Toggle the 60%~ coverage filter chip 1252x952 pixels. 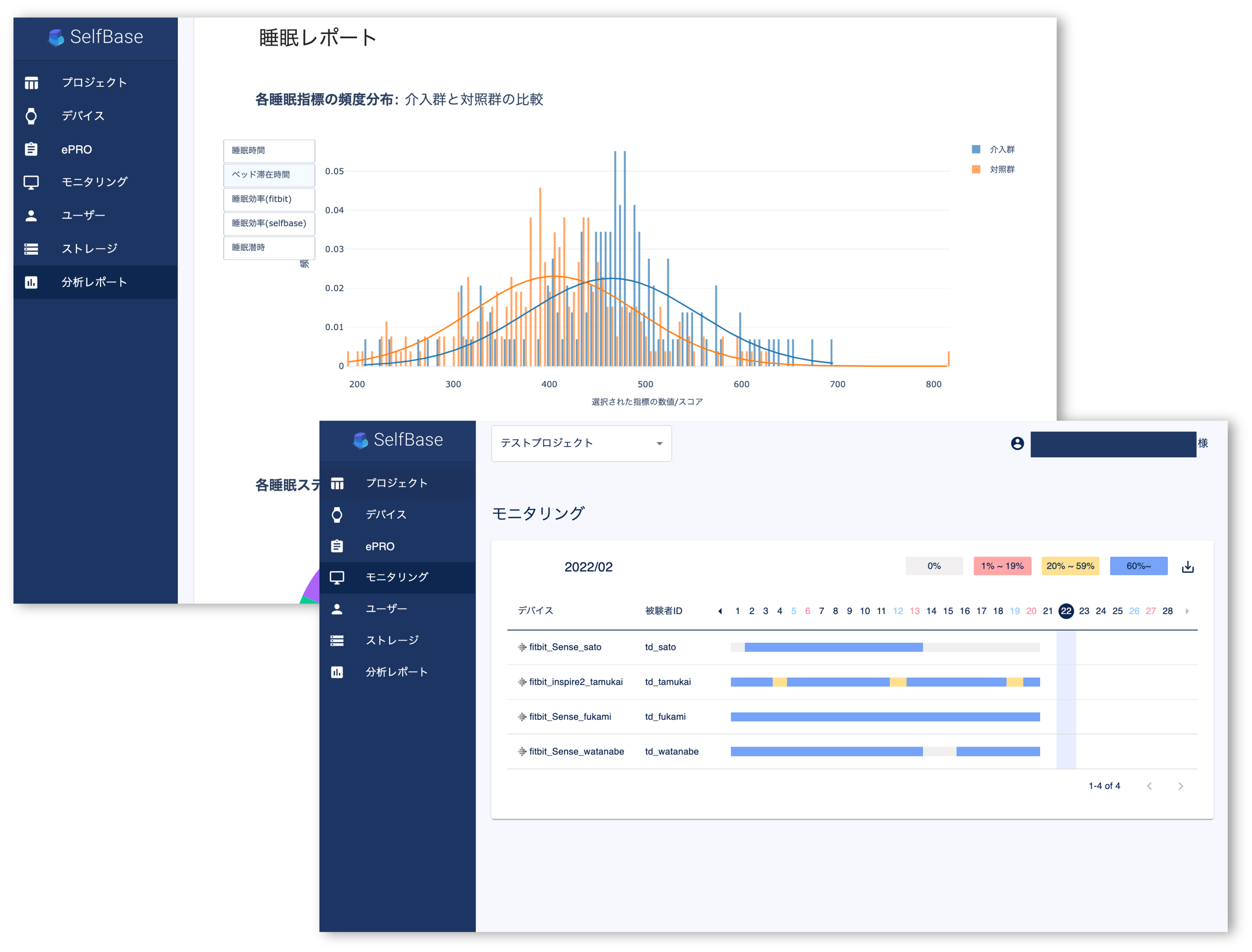[1138, 566]
